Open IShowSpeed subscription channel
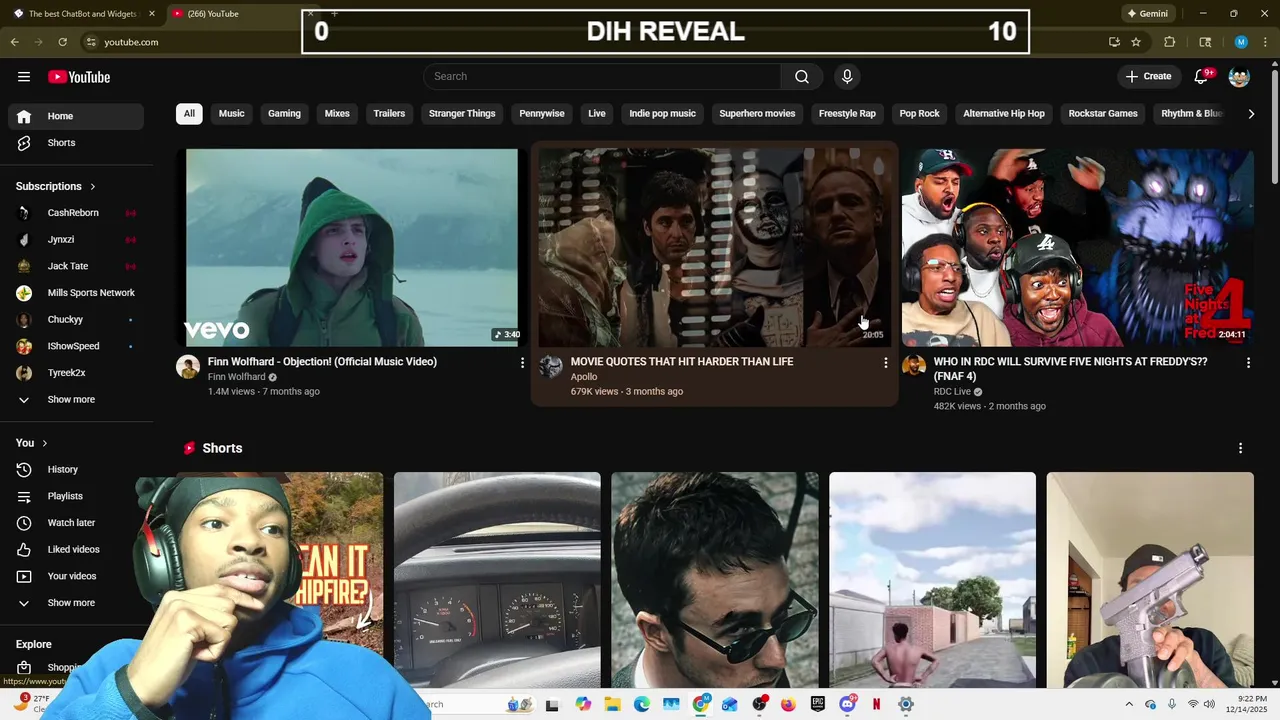 (76, 346)
